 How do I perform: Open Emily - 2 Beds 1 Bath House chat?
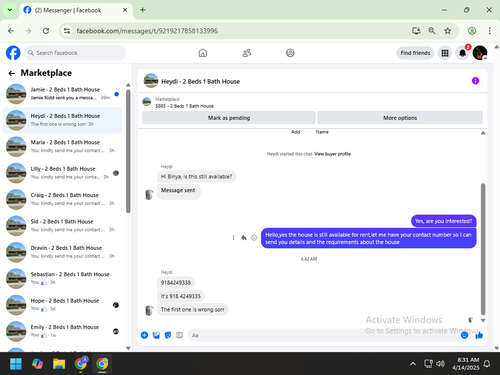pos(62,331)
